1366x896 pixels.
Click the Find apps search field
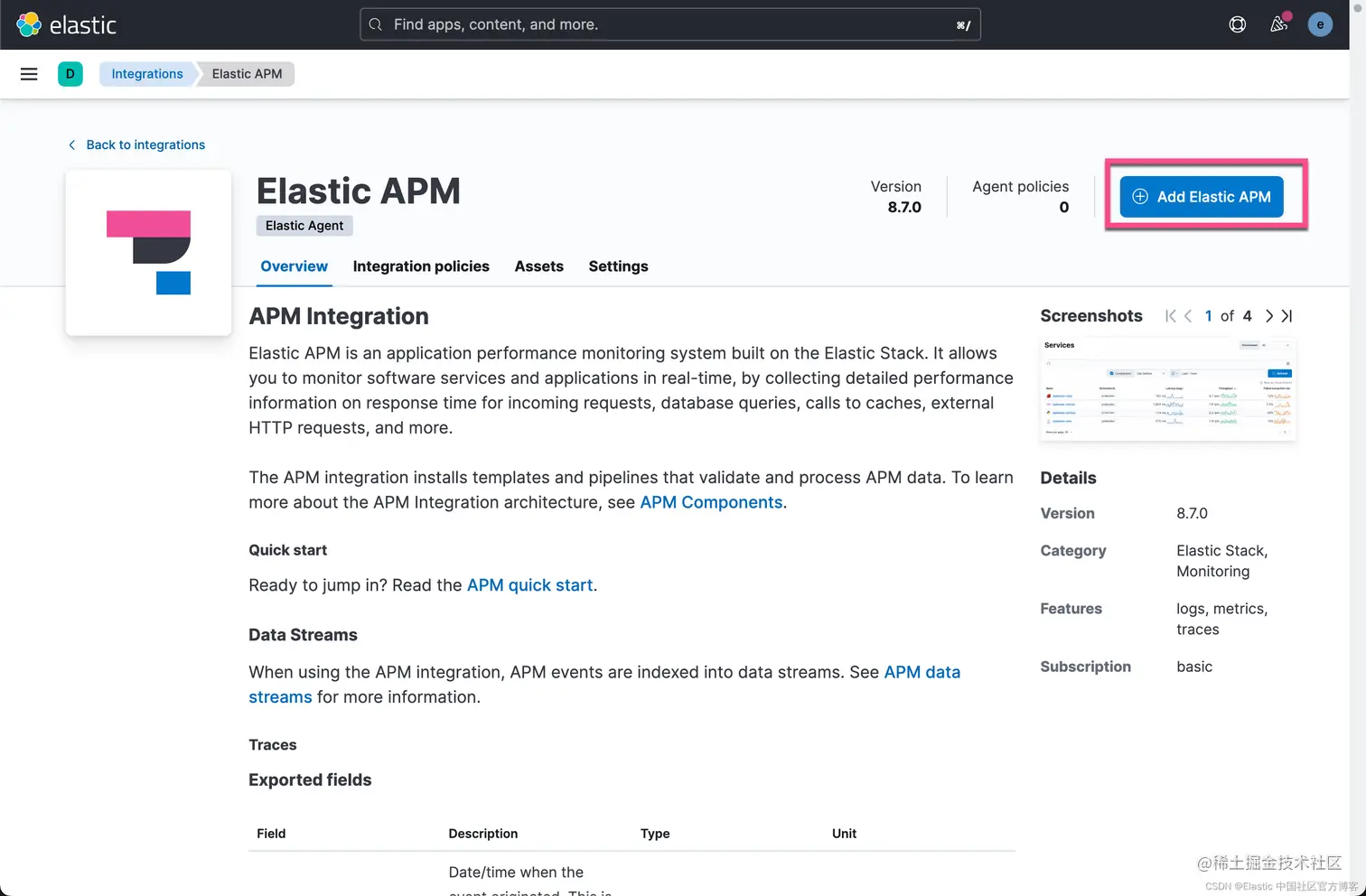[x=670, y=24]
